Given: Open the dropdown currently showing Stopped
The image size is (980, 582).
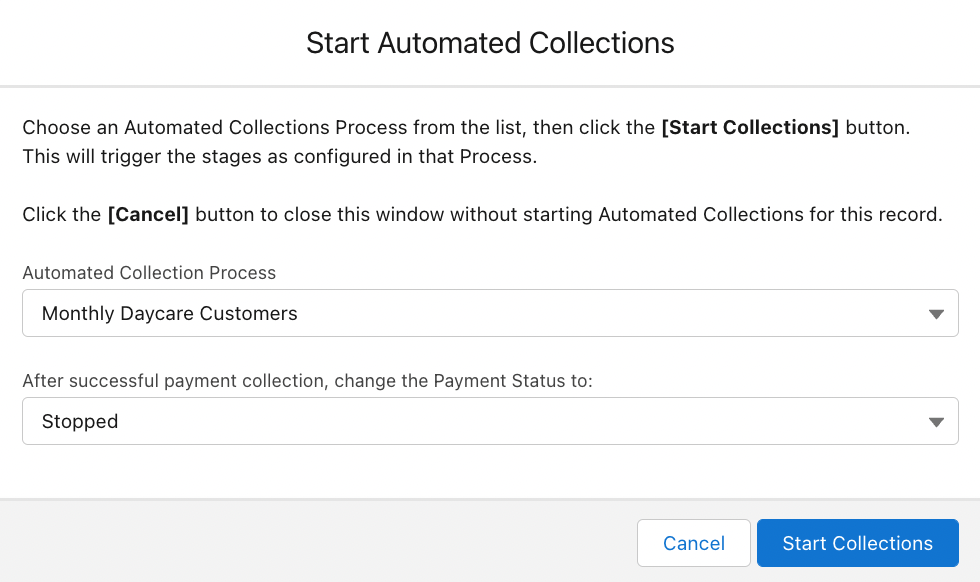Looking at the screenshot, I should coord(490,421).
